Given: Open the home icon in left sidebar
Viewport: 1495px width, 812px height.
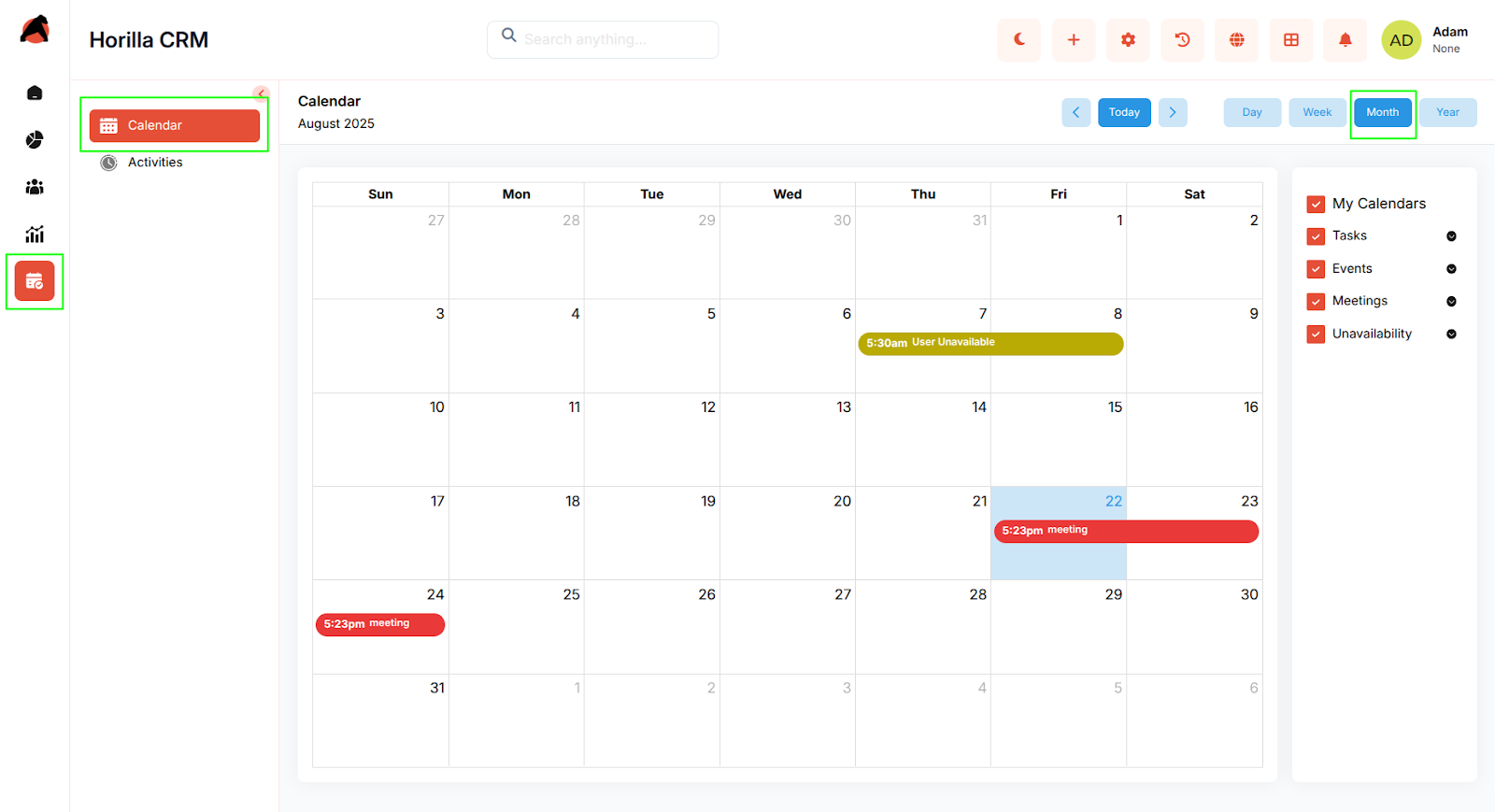Looking at the screenshot, I should click(x=35, y=93).
